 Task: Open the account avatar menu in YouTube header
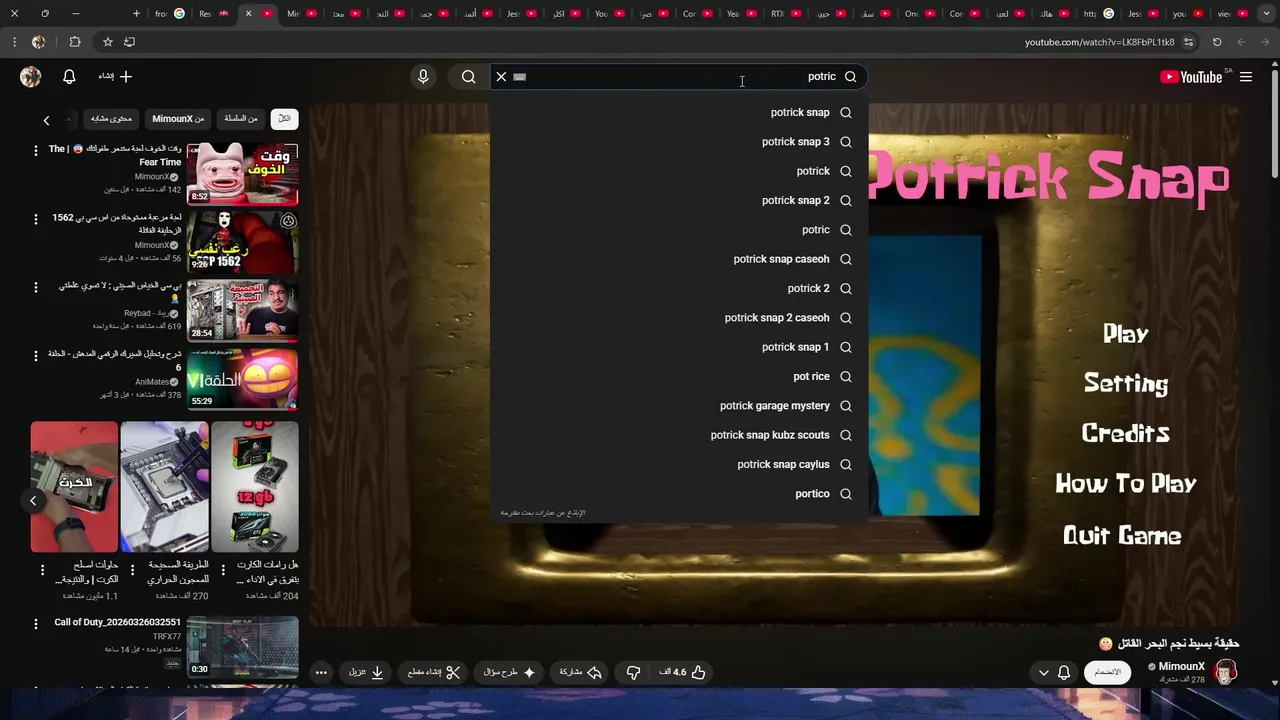point(31,77)
